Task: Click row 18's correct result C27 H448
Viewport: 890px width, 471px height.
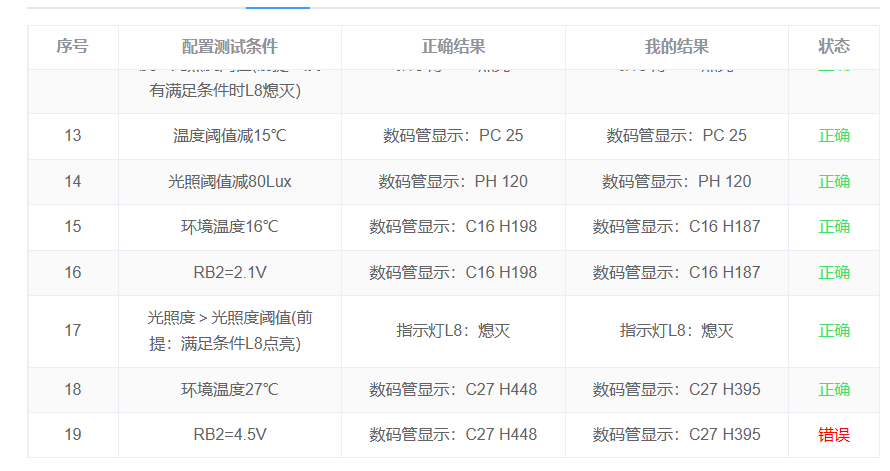Action: [x=453, y=390]
